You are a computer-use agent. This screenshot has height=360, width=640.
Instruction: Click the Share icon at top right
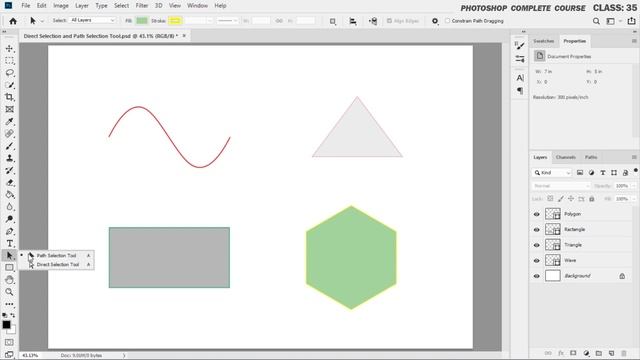coord(631,21)
